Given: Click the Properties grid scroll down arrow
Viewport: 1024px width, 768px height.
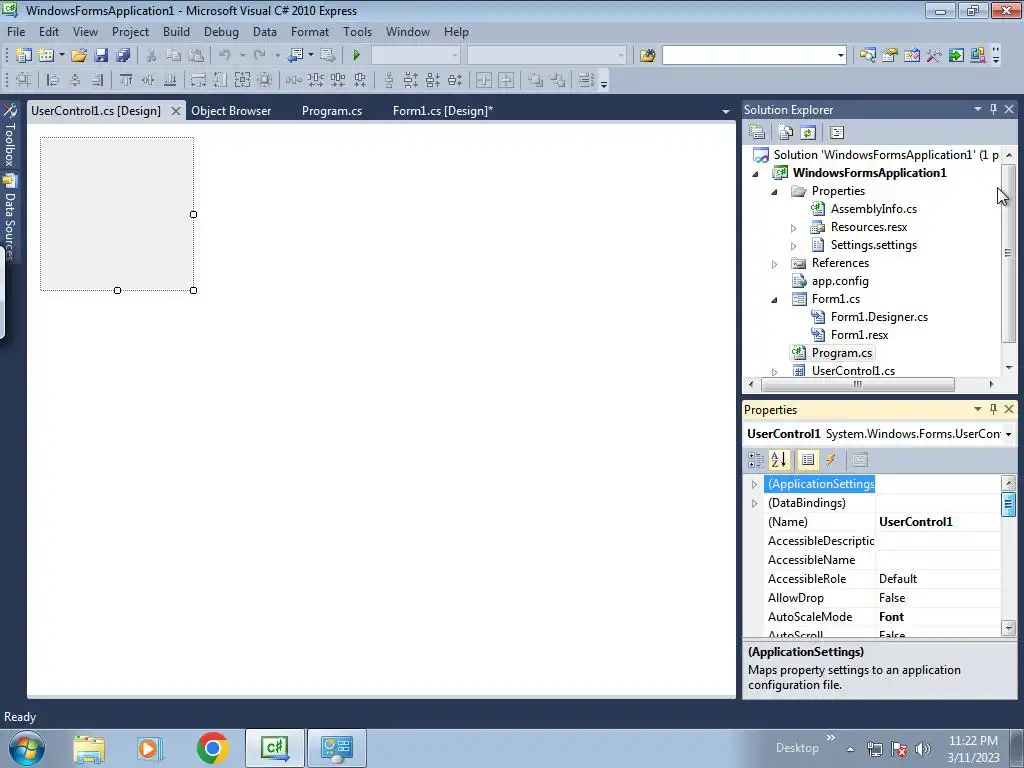Looking at the screenshot, I should click(1008, 628).
